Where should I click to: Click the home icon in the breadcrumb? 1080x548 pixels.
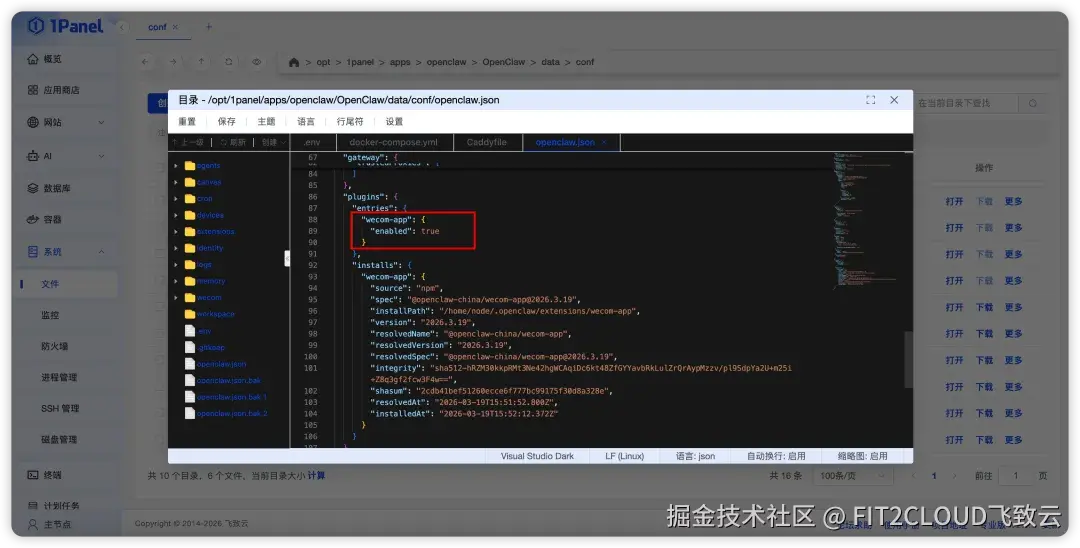click(x=293, y=62)
